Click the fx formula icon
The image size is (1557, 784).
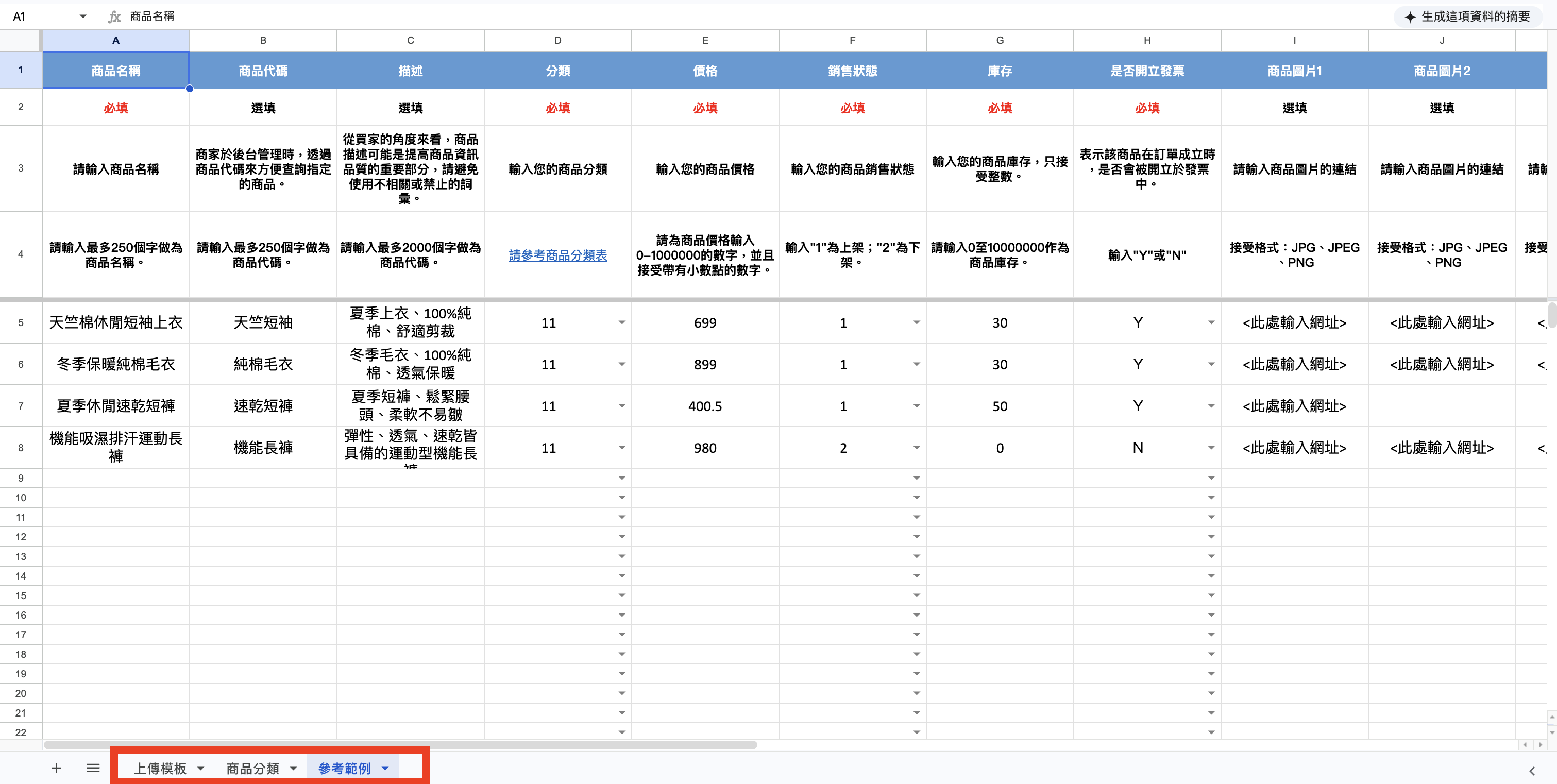(x=114, y=16)
